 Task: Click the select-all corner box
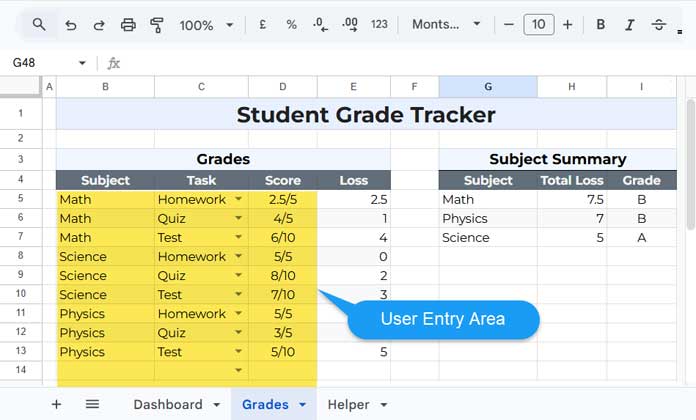(x=20, y=86)
